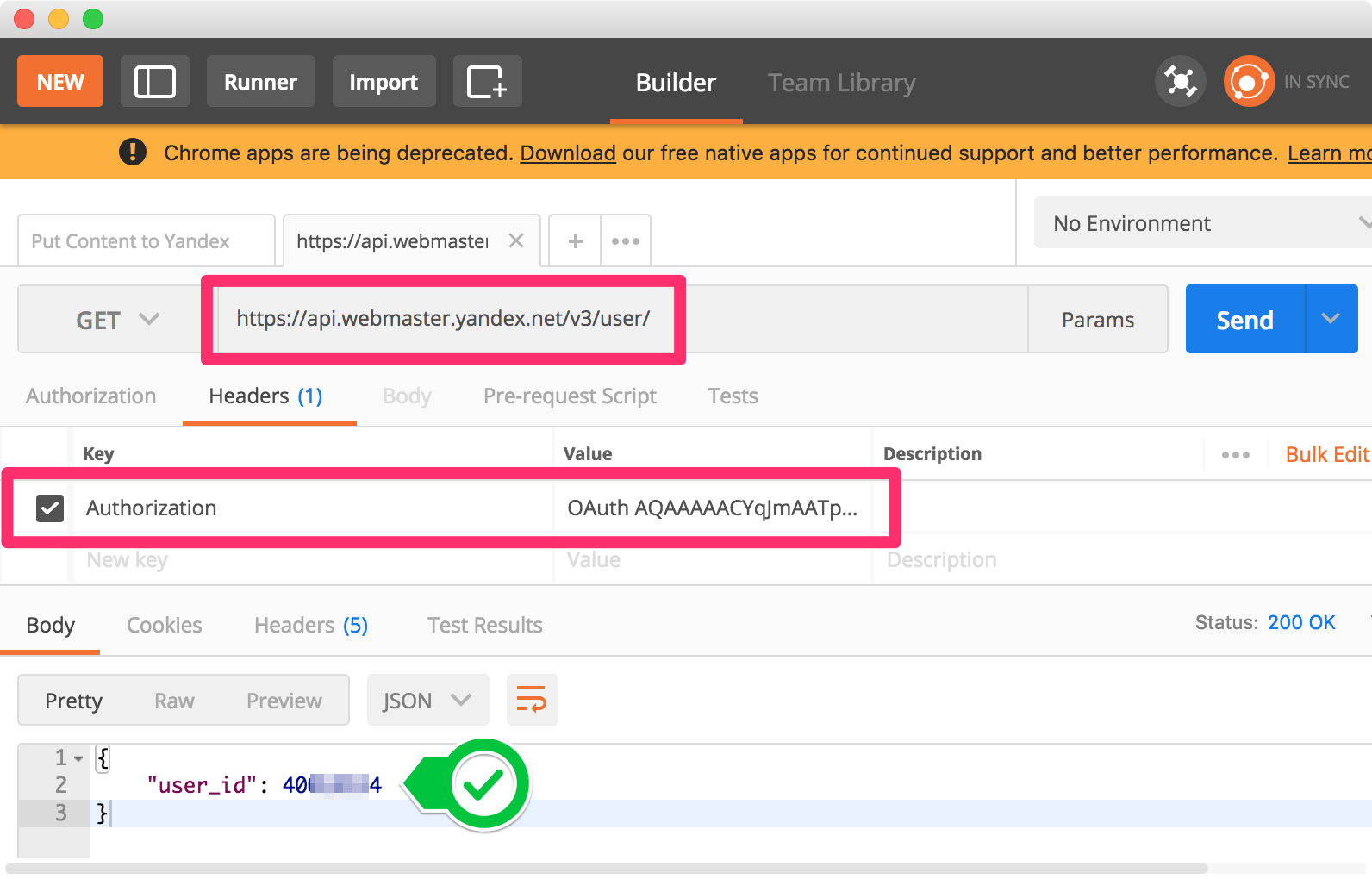Click the request URL field
This screenshot has height=879, width=1372.
tap(621, 319)
